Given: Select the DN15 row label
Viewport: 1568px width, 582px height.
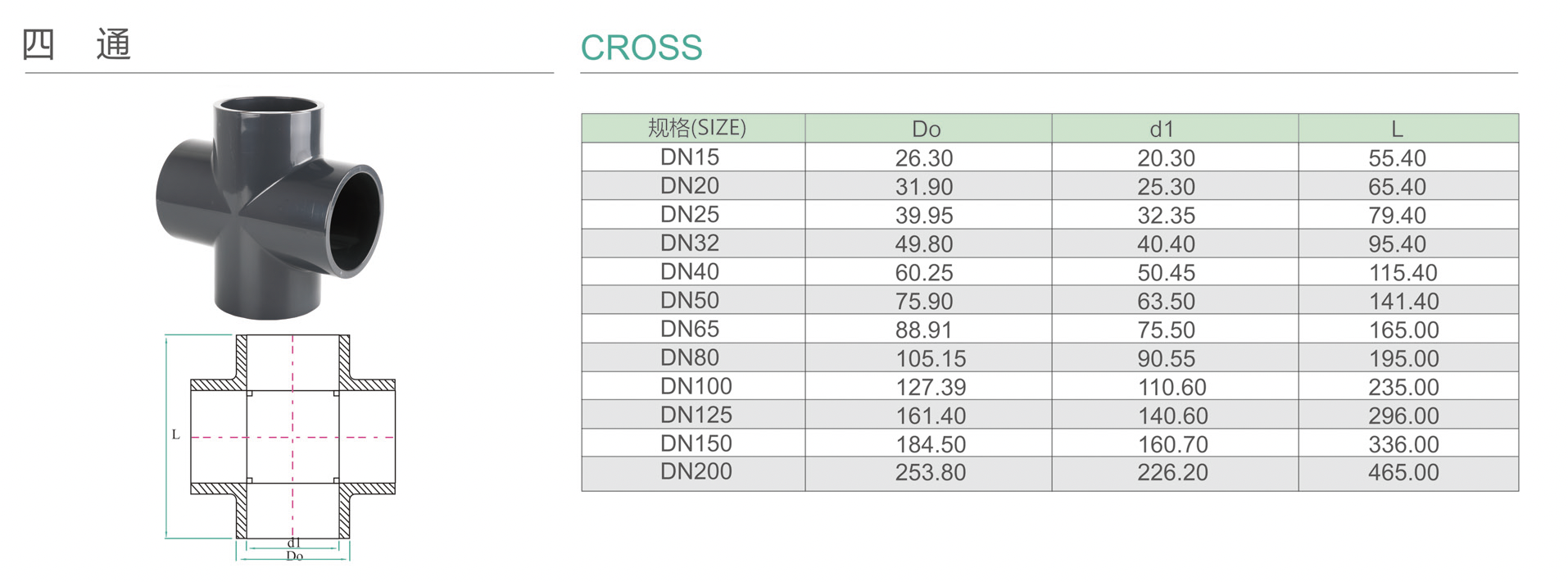Looking at the screenshot, I should click(690, 157).
